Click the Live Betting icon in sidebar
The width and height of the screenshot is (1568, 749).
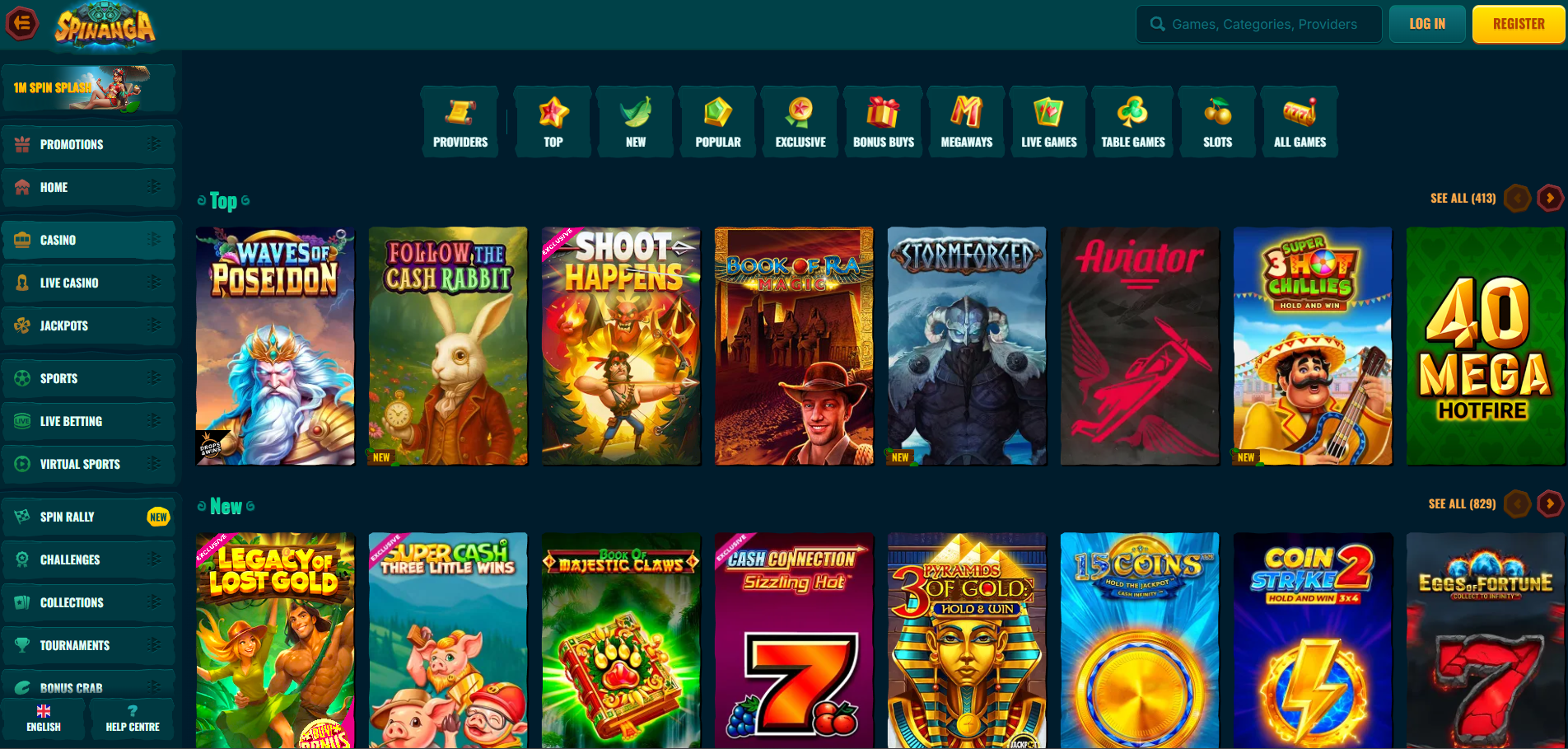point(22,421)
